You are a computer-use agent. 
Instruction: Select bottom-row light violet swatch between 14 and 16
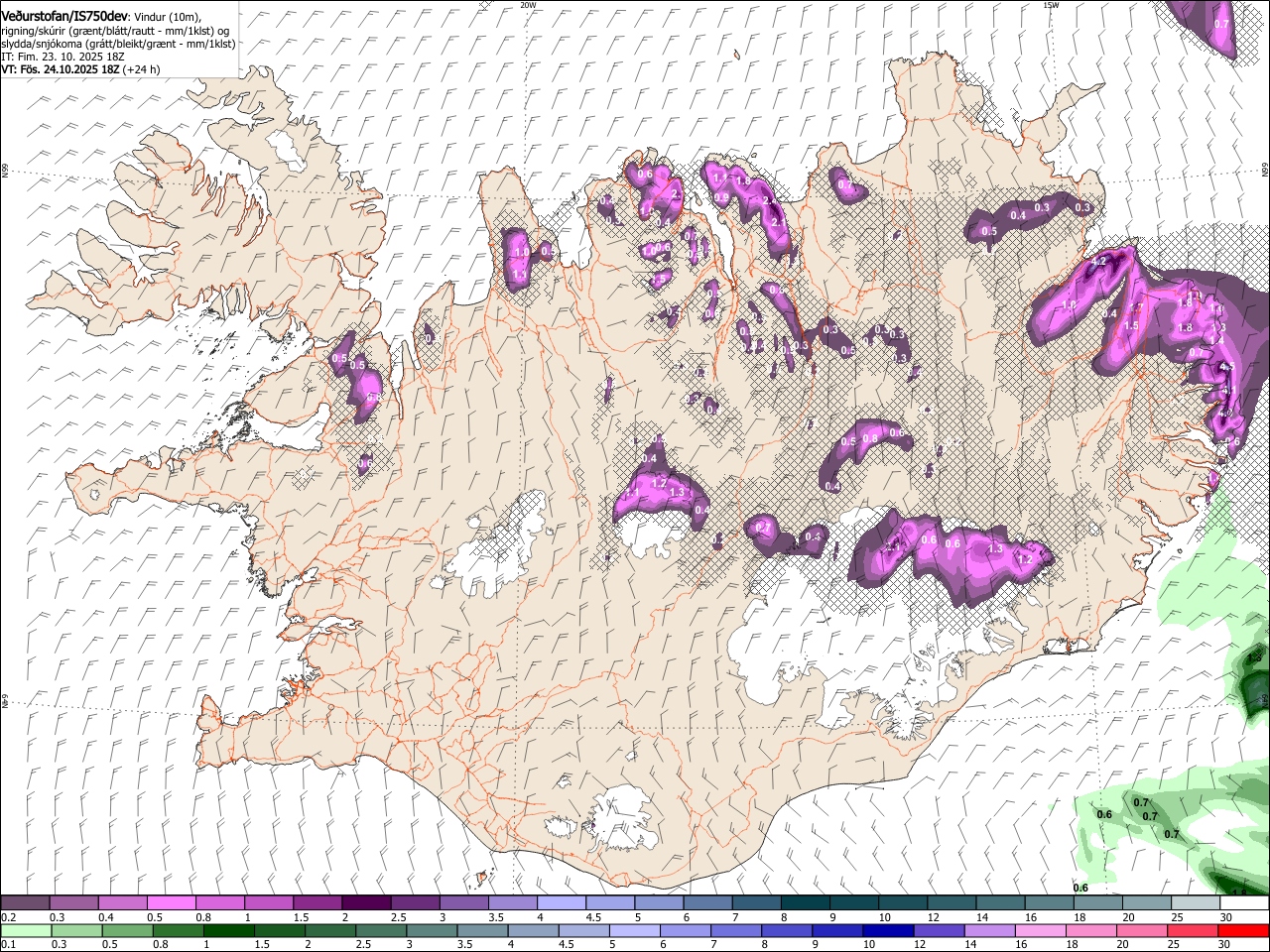coord(989,930)
